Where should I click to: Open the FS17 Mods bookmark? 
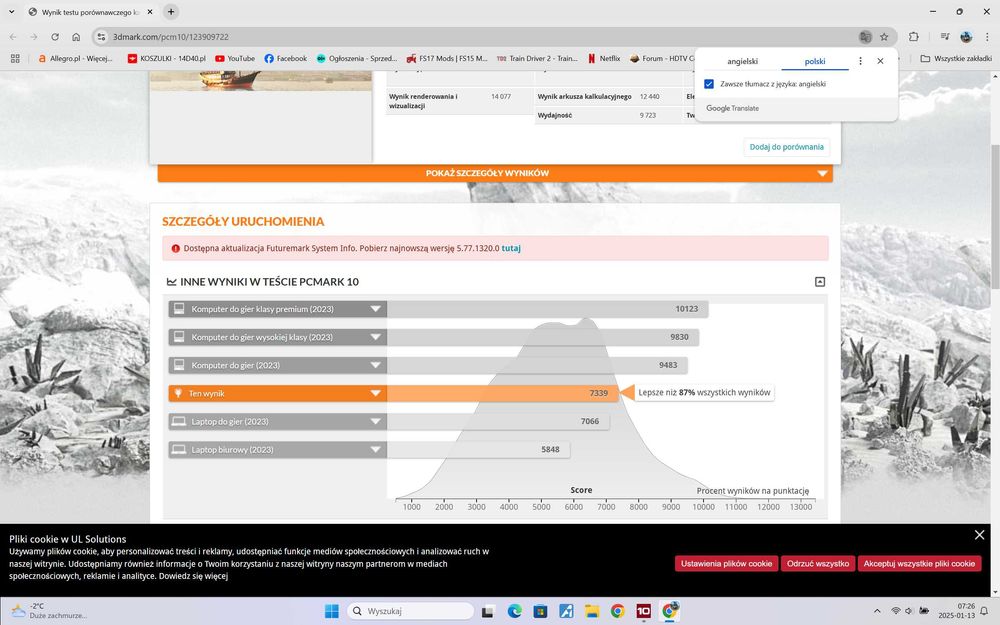tap(447, 58)
